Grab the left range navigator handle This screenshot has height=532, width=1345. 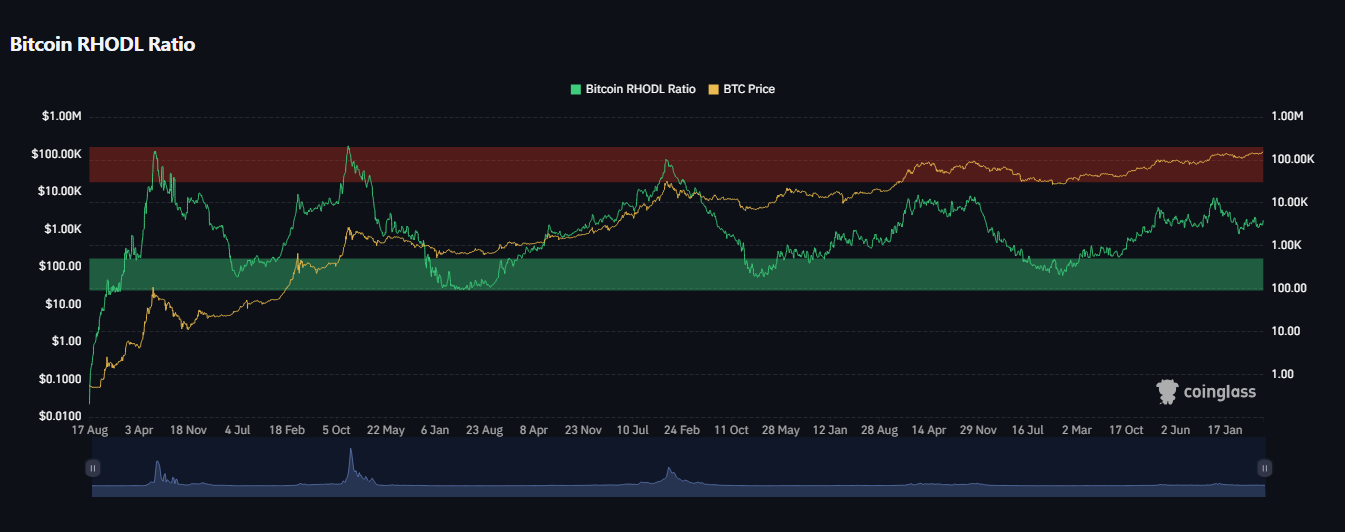[92, 467]
